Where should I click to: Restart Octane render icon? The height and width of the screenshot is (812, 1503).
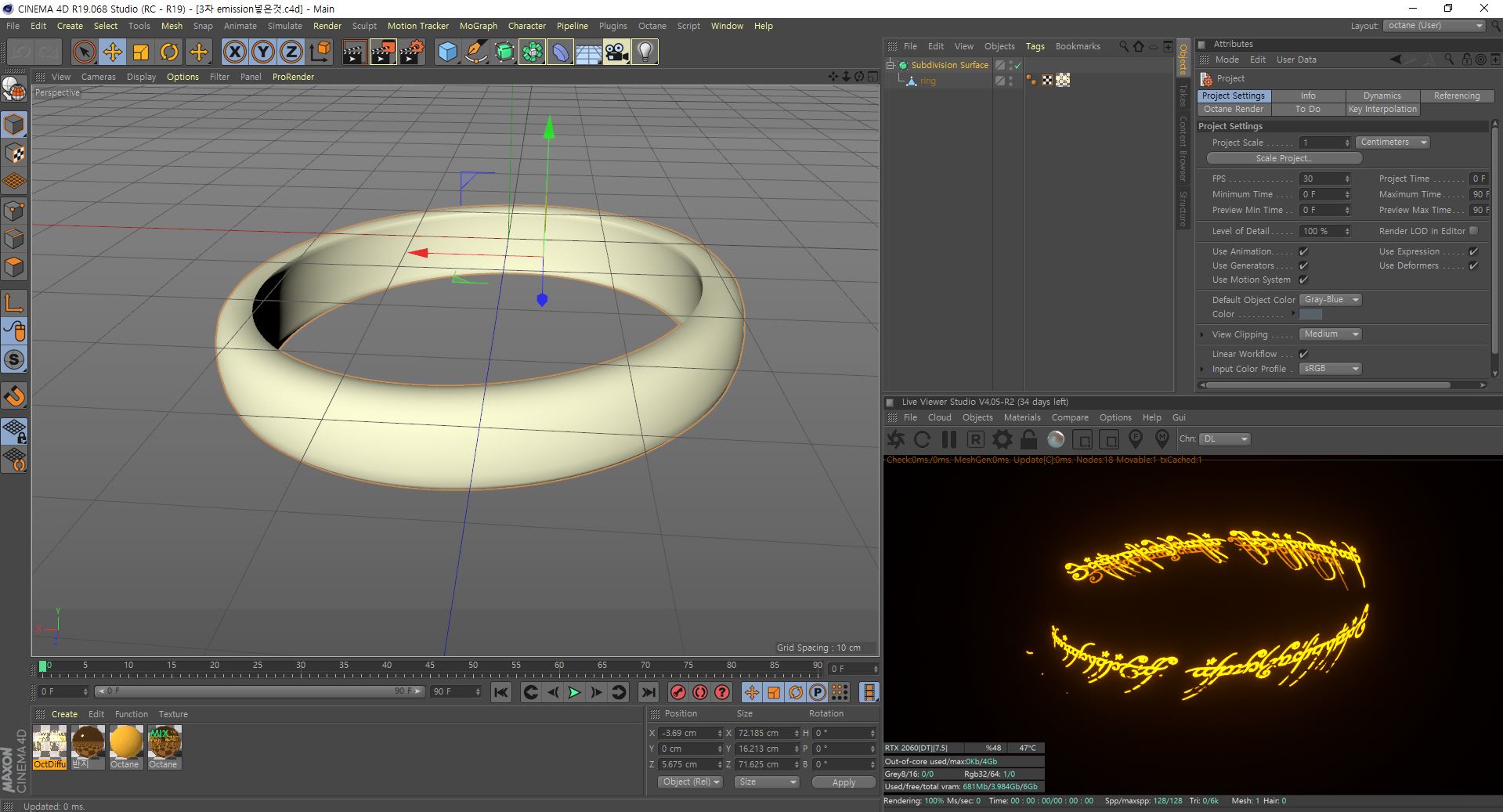[922, 439]
